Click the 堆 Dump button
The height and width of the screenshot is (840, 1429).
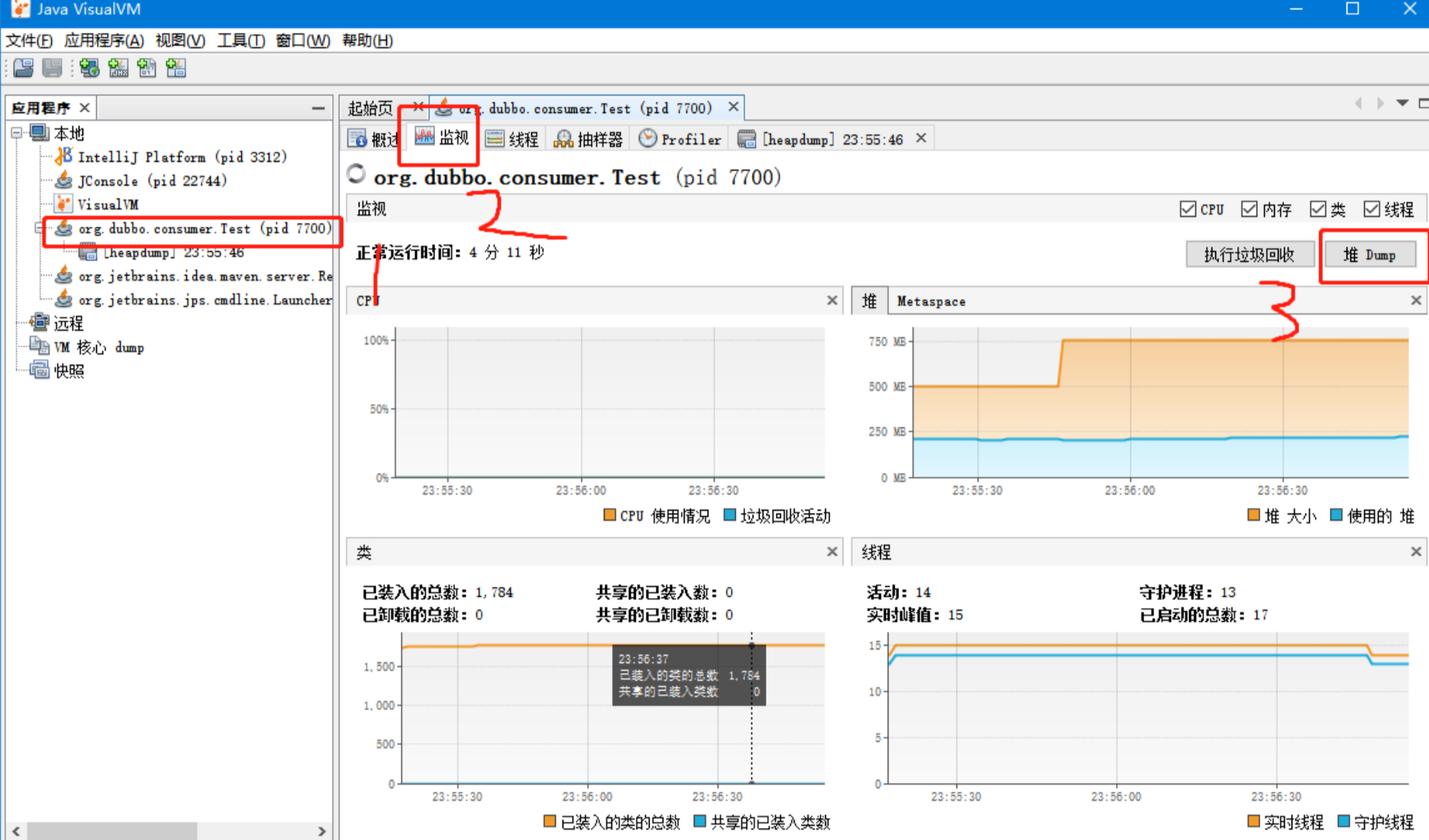click(1369, 254)
